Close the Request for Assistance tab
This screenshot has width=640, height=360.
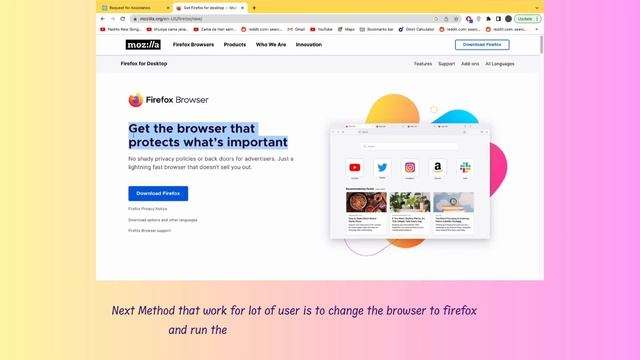(168, 8)
